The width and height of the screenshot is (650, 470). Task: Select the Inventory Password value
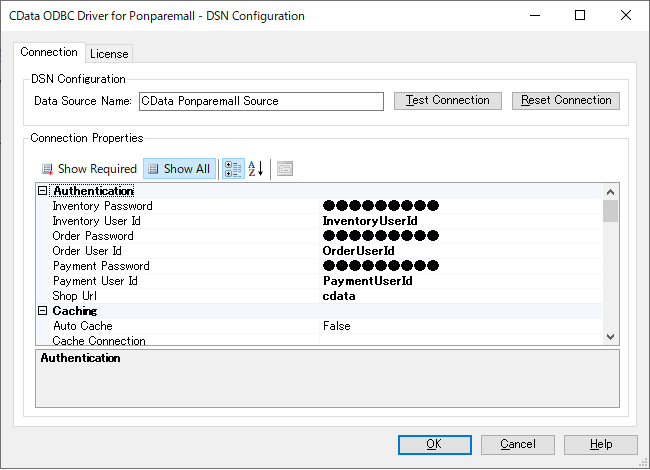(x=381, y=206)
